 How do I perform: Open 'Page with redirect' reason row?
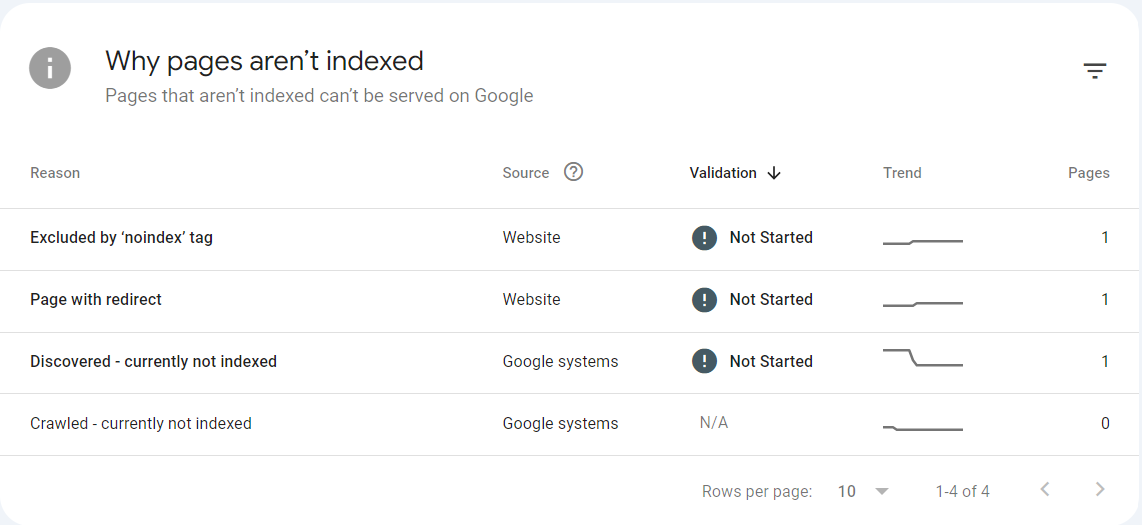[96, 300]
